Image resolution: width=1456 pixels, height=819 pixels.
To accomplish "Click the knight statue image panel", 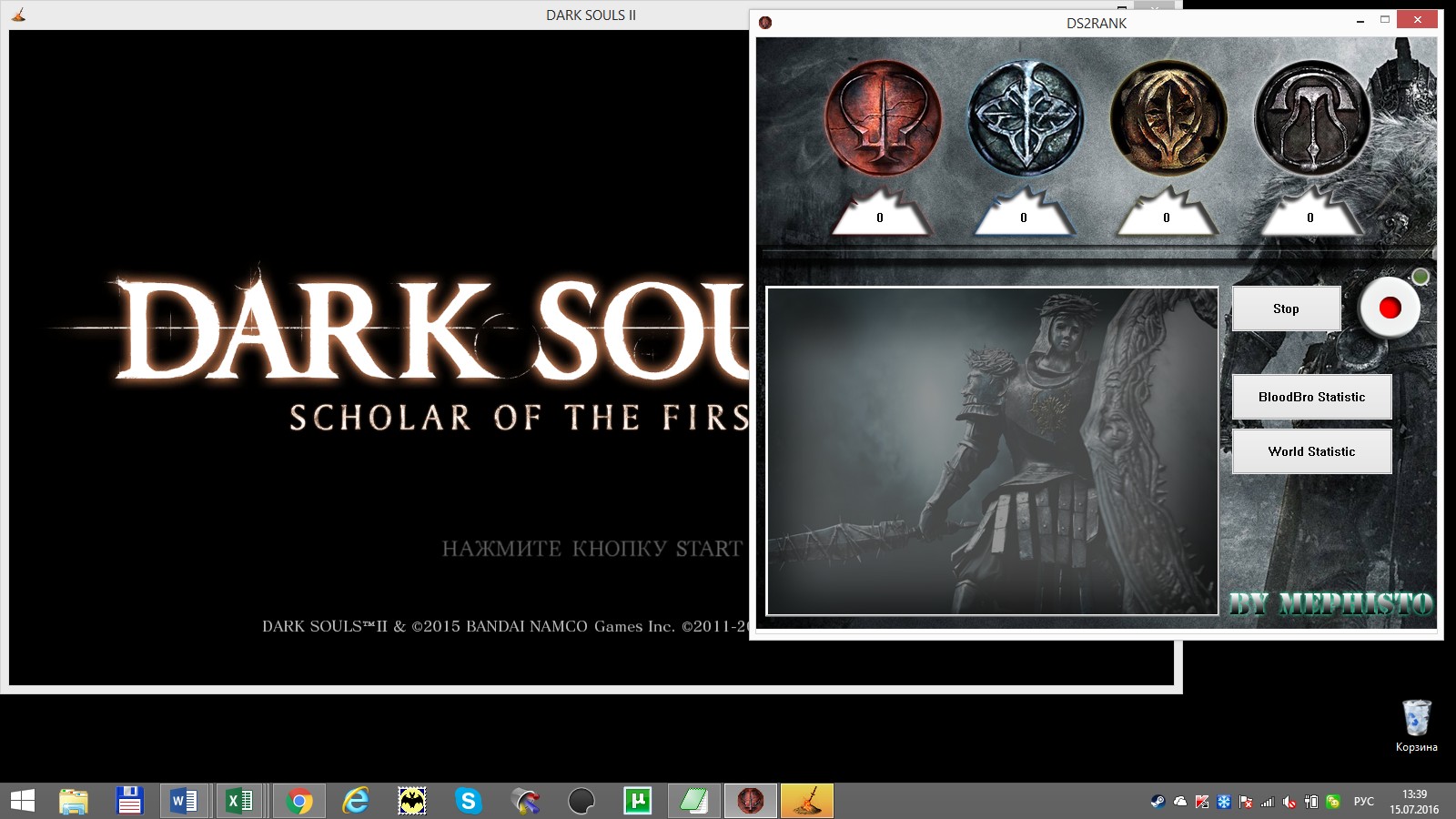I will [992, 451].
